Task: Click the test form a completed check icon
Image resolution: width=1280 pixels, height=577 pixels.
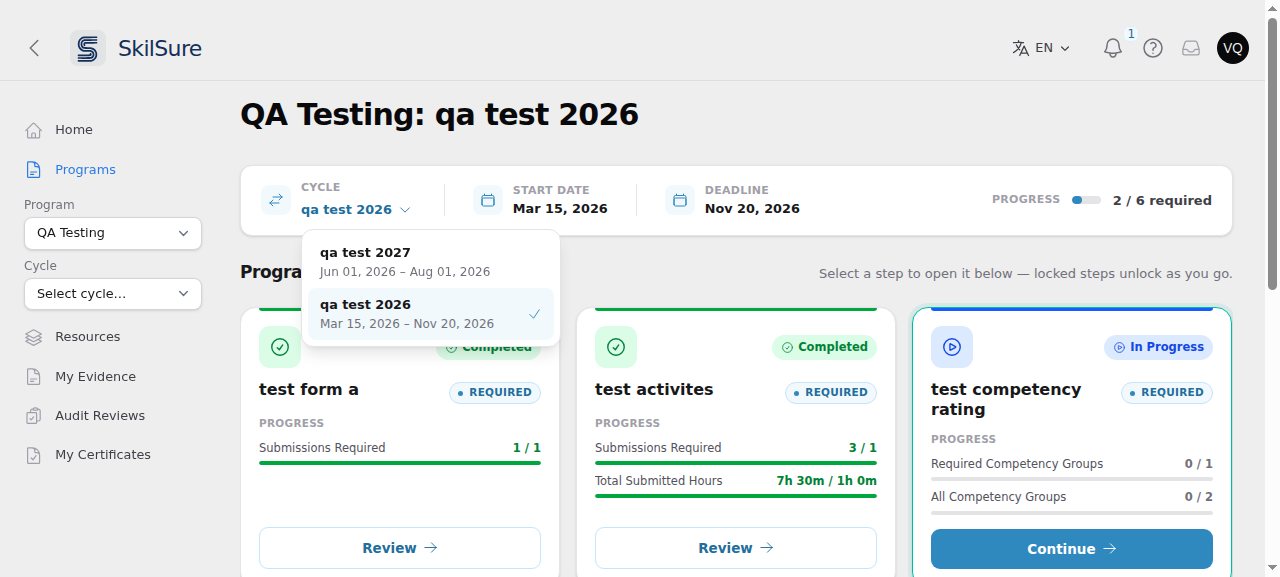Action: (280, 347)
